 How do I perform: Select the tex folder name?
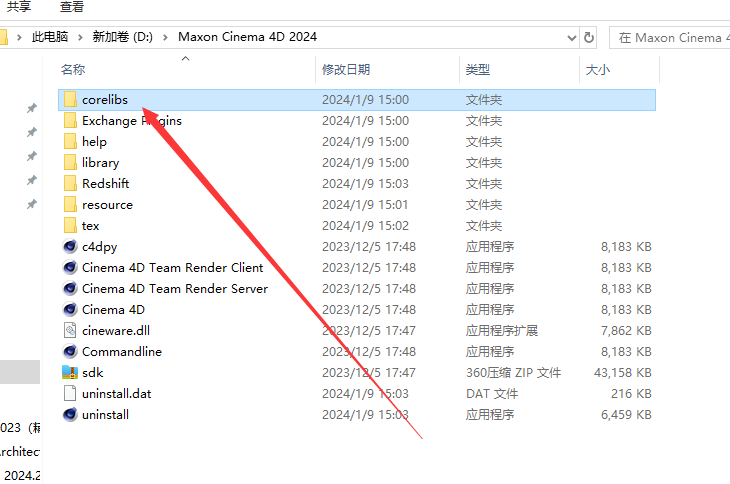pyautogui.click(x=90, y=226)
